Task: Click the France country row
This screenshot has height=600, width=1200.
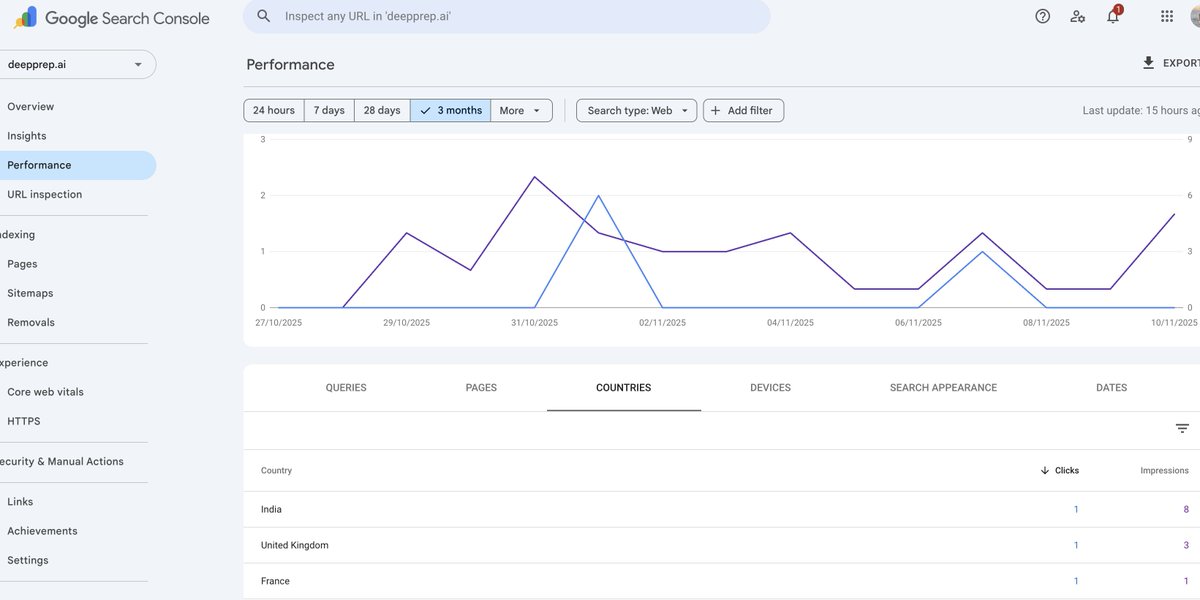Action: click(x=721, y=582)
